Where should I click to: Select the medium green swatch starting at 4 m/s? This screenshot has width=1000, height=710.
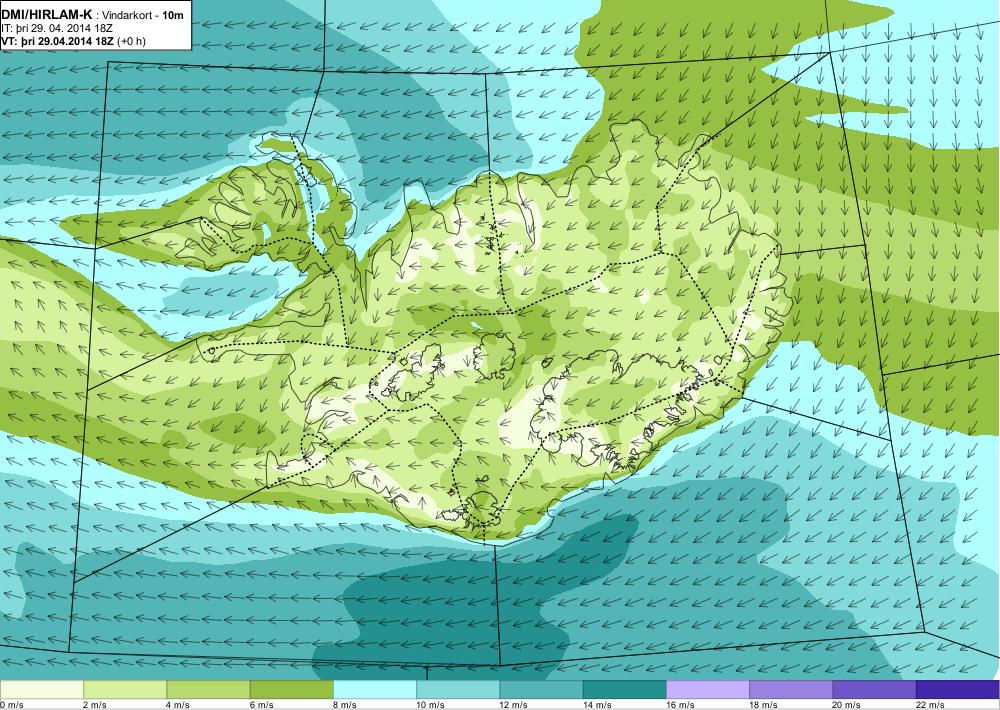click(209, 690)
